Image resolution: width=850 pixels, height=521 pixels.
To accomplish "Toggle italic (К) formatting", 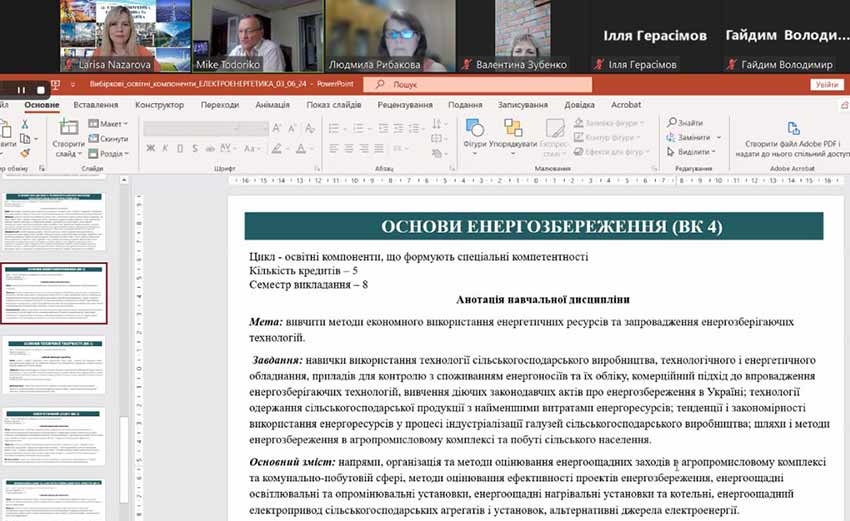I will tap(165, 150).
